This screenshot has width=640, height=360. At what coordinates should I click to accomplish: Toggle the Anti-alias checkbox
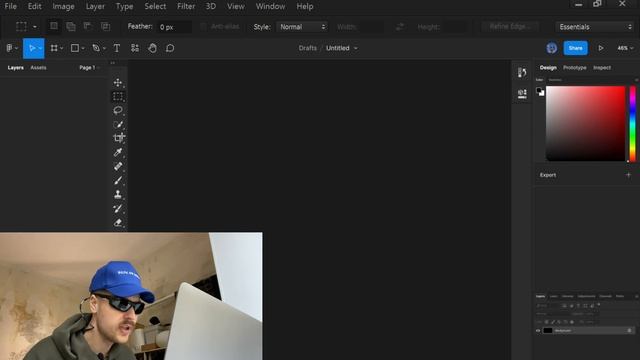click(x=203, y=27)
